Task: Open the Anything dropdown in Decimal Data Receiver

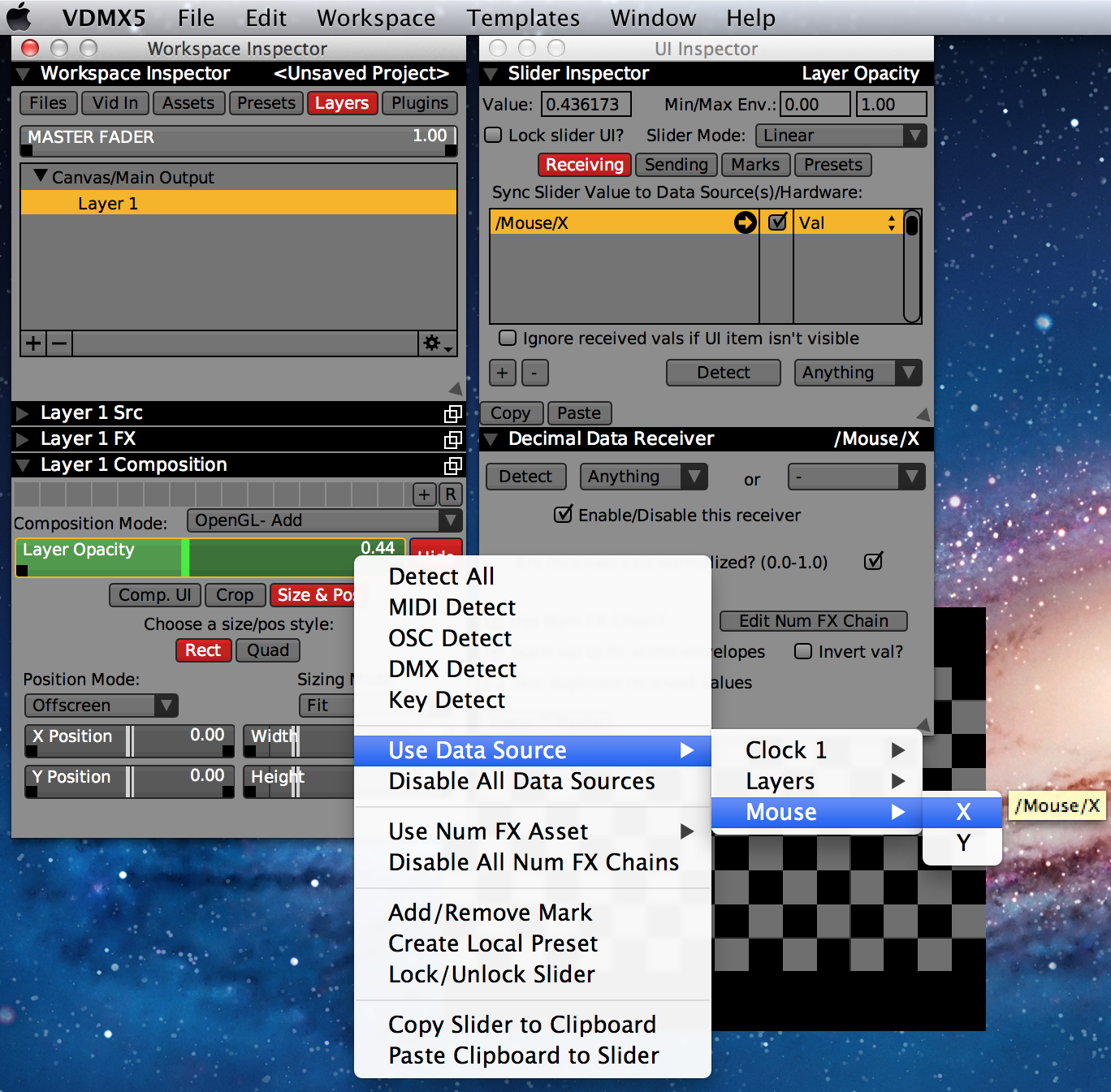Action: pyautogui.click(x=643, y=477)
